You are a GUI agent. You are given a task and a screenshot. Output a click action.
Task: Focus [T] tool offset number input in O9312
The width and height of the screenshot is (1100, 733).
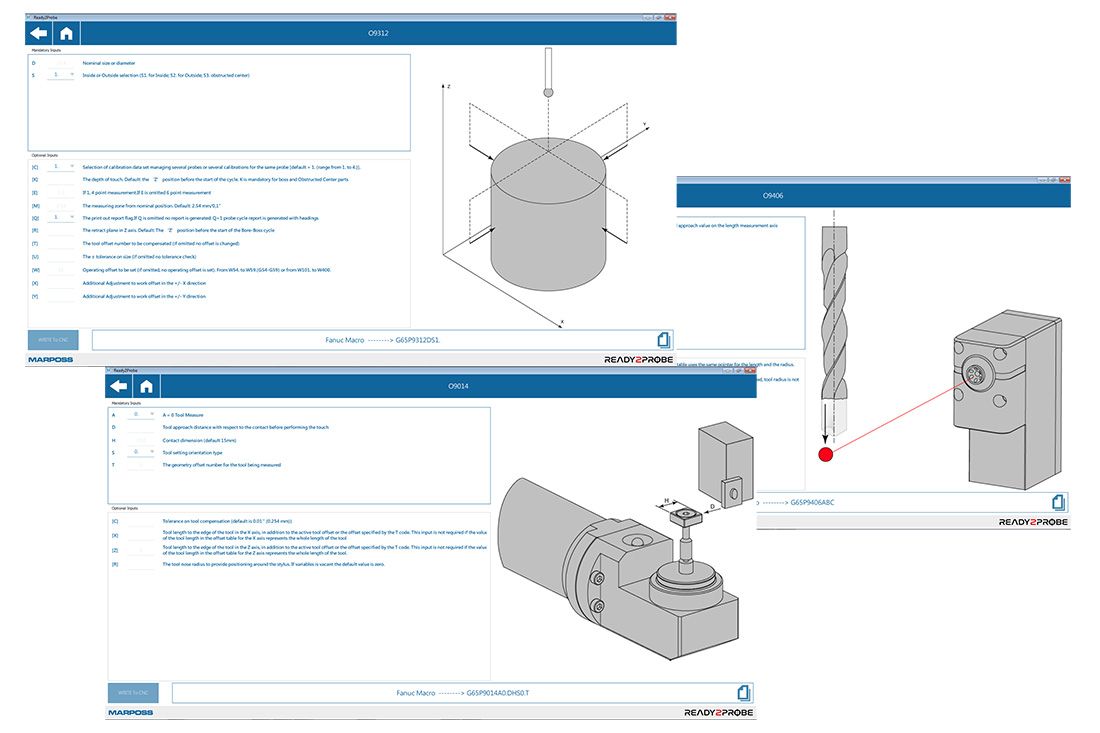(x=61, y=243)
